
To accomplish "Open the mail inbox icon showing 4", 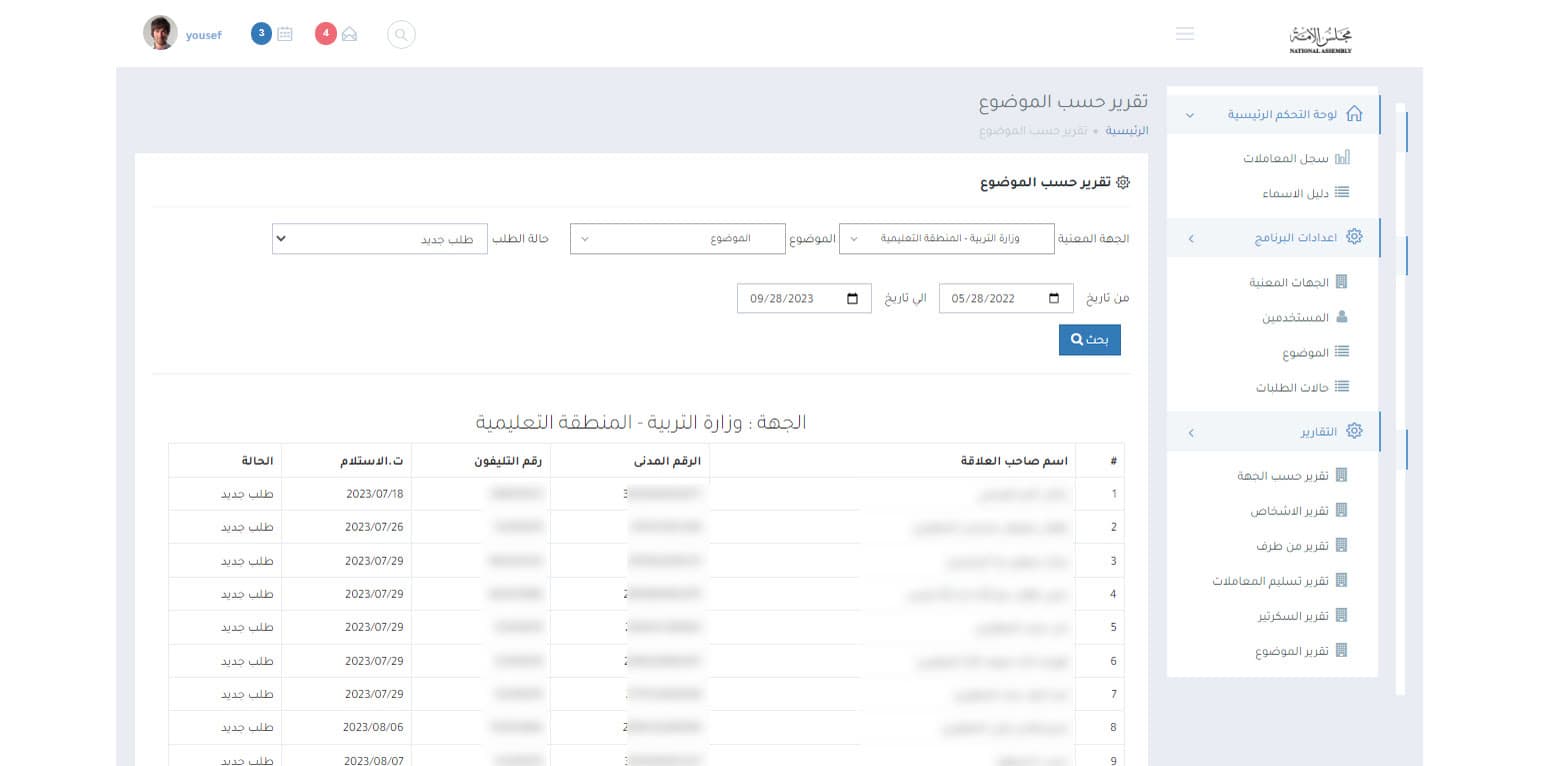I will [x=349, y=34].
